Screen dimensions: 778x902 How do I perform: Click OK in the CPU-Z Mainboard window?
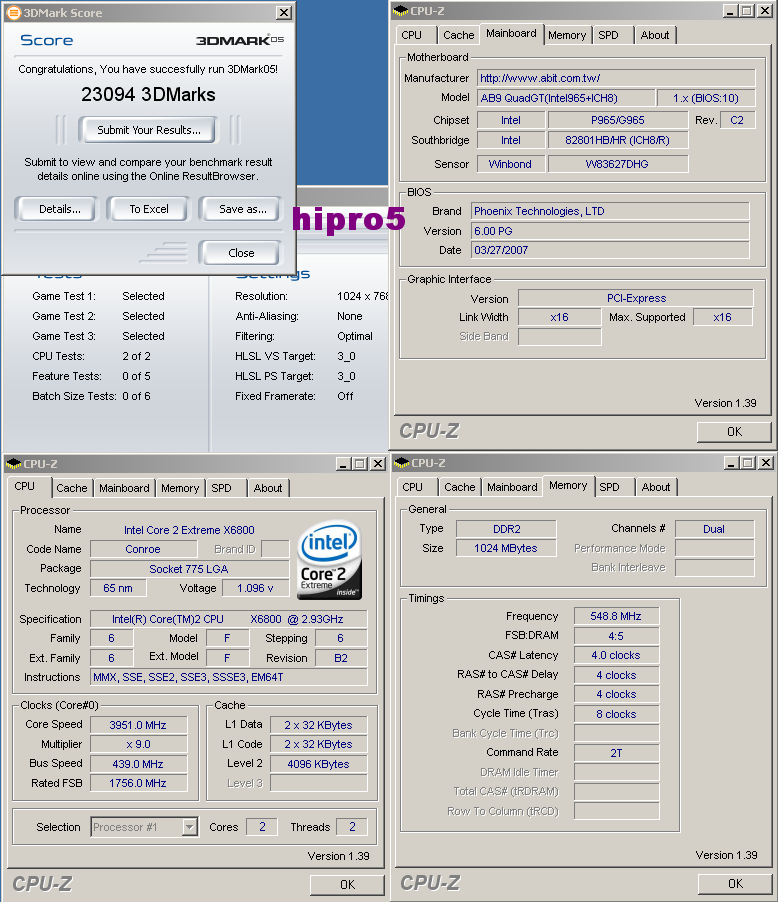point(734,431)
